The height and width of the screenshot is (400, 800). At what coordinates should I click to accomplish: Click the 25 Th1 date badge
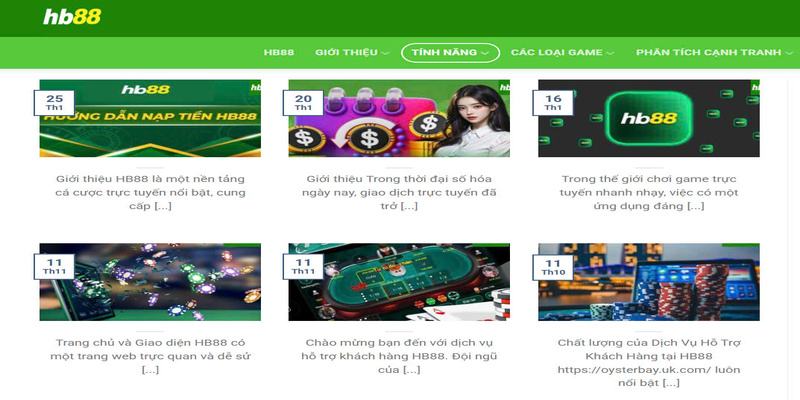coord(54,103)
